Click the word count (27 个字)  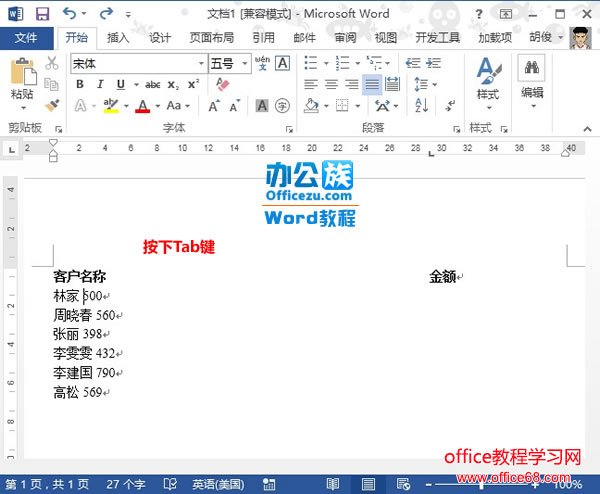126,484
